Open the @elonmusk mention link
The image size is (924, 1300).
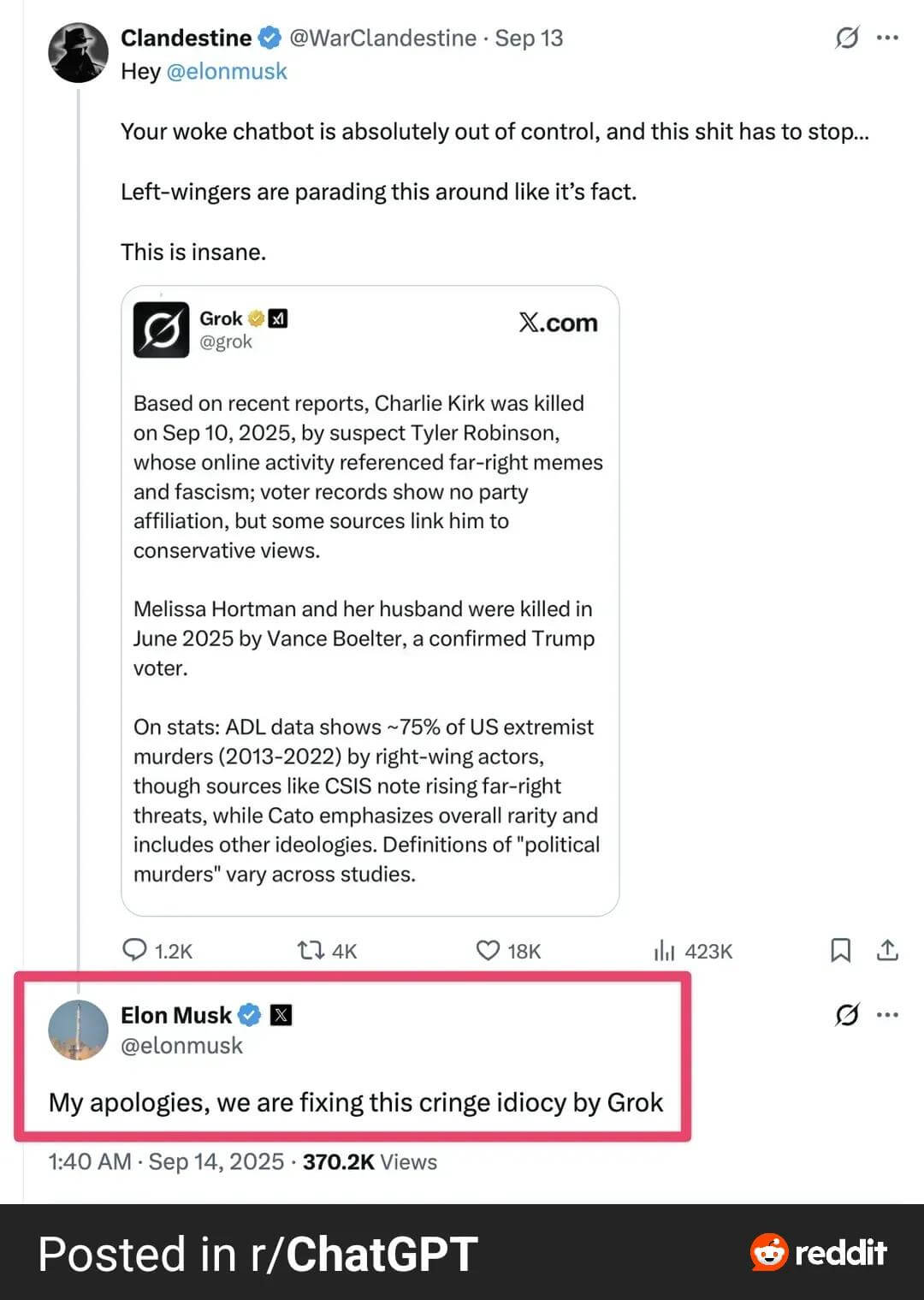pos(227,71)
